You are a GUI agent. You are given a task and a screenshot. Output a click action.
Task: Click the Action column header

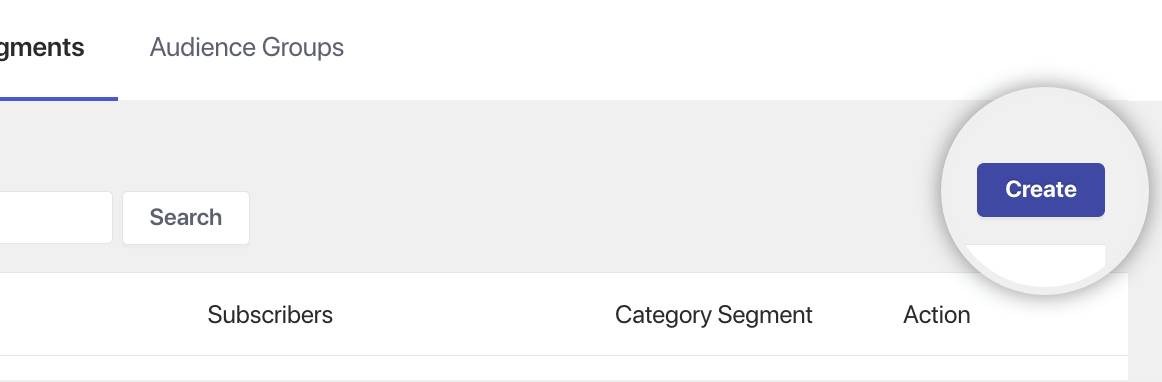click(937, 315)
